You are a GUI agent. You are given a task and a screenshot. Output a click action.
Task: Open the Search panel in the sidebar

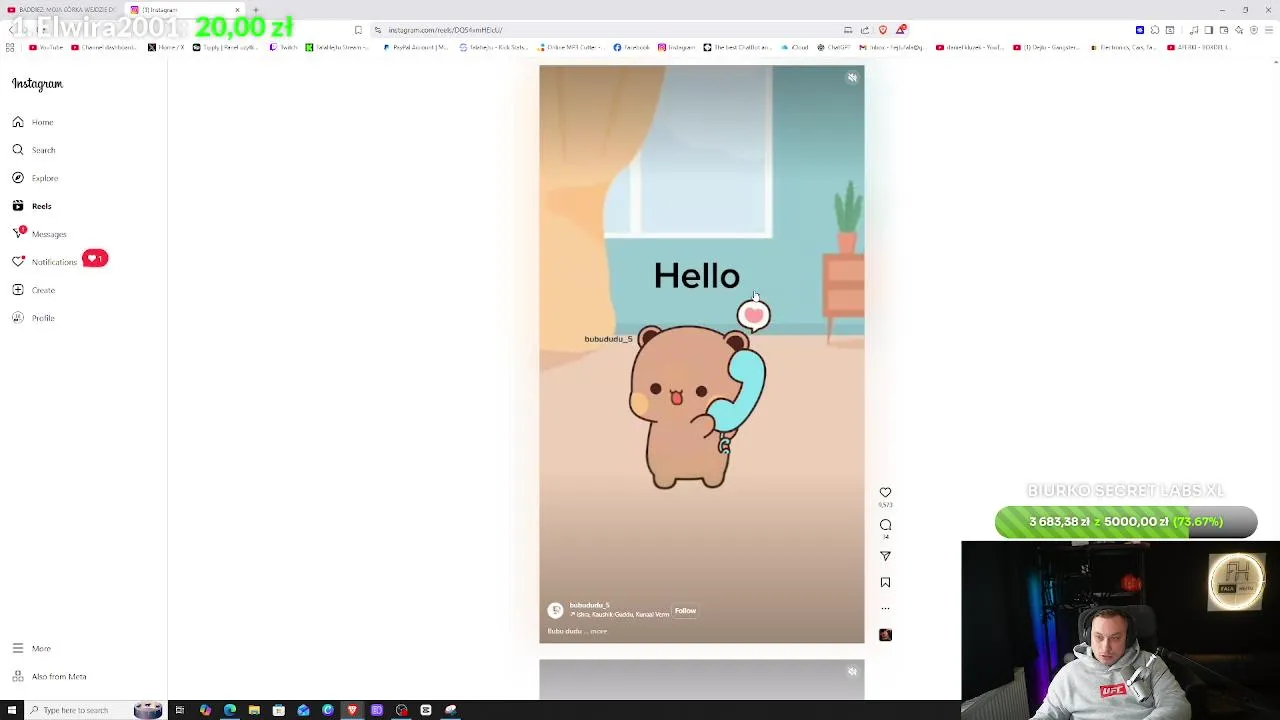(x=33, y=150)
